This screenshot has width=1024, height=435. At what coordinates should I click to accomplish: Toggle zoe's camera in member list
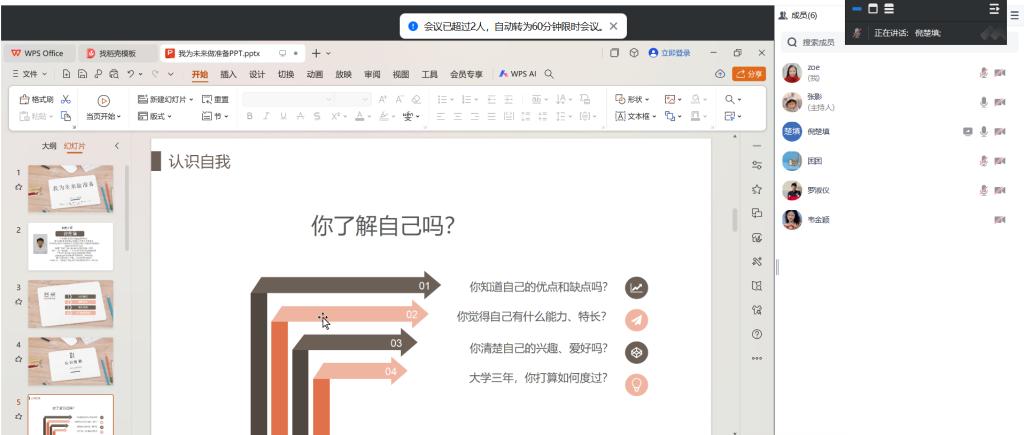point(1000,72)
